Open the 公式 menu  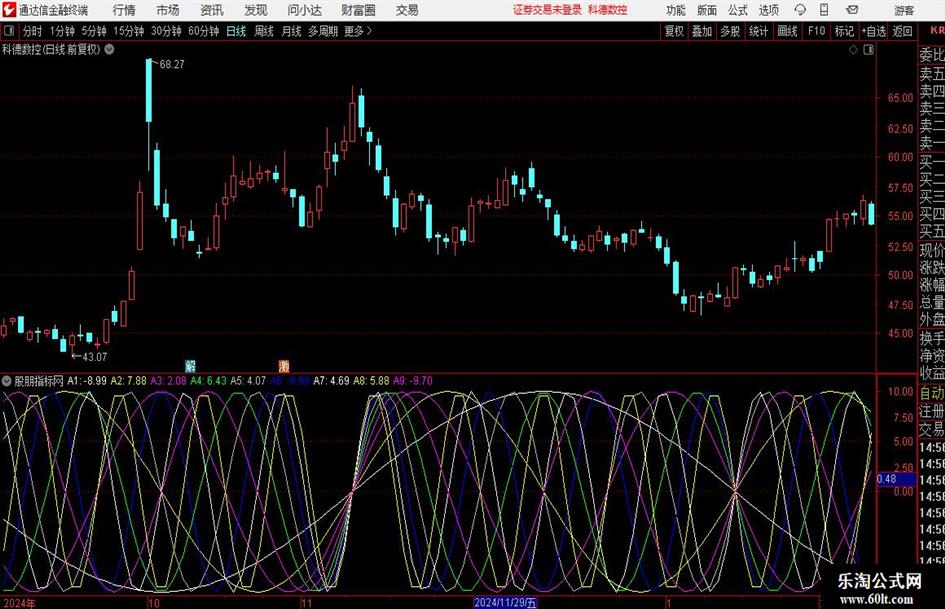(738, 10)
